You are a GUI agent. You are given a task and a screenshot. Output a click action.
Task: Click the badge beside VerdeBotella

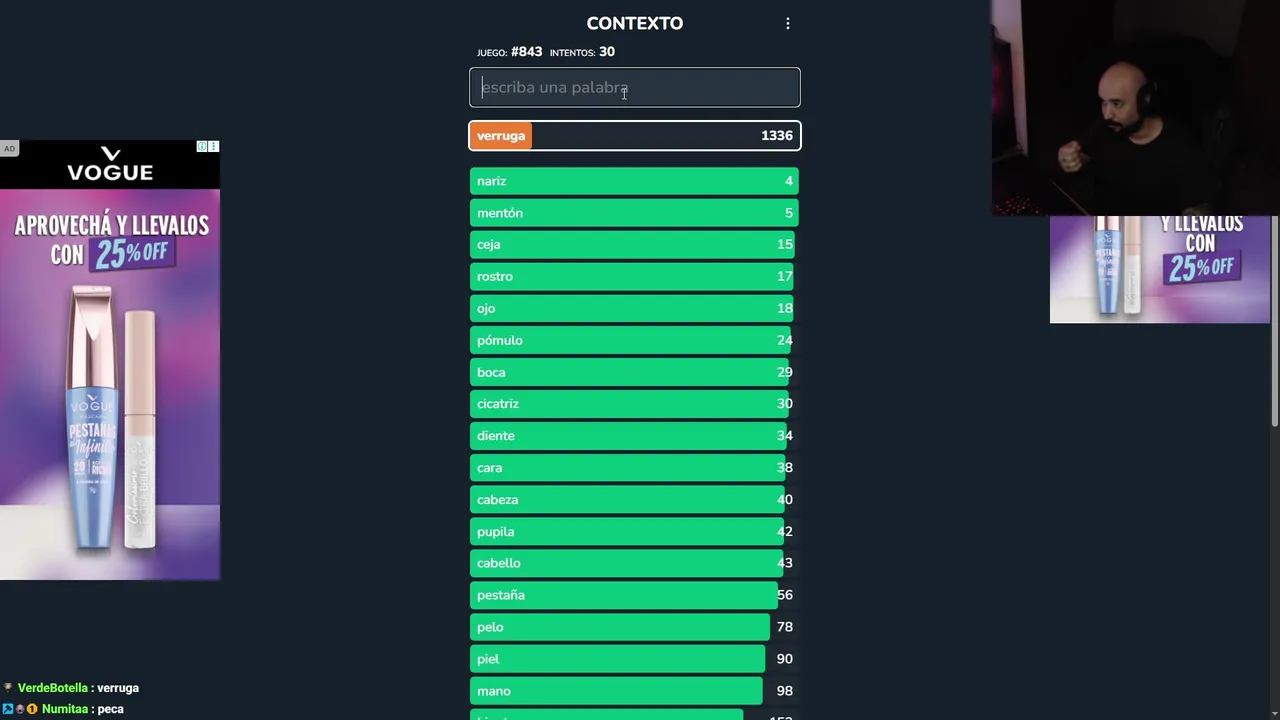tap(8, 688)
